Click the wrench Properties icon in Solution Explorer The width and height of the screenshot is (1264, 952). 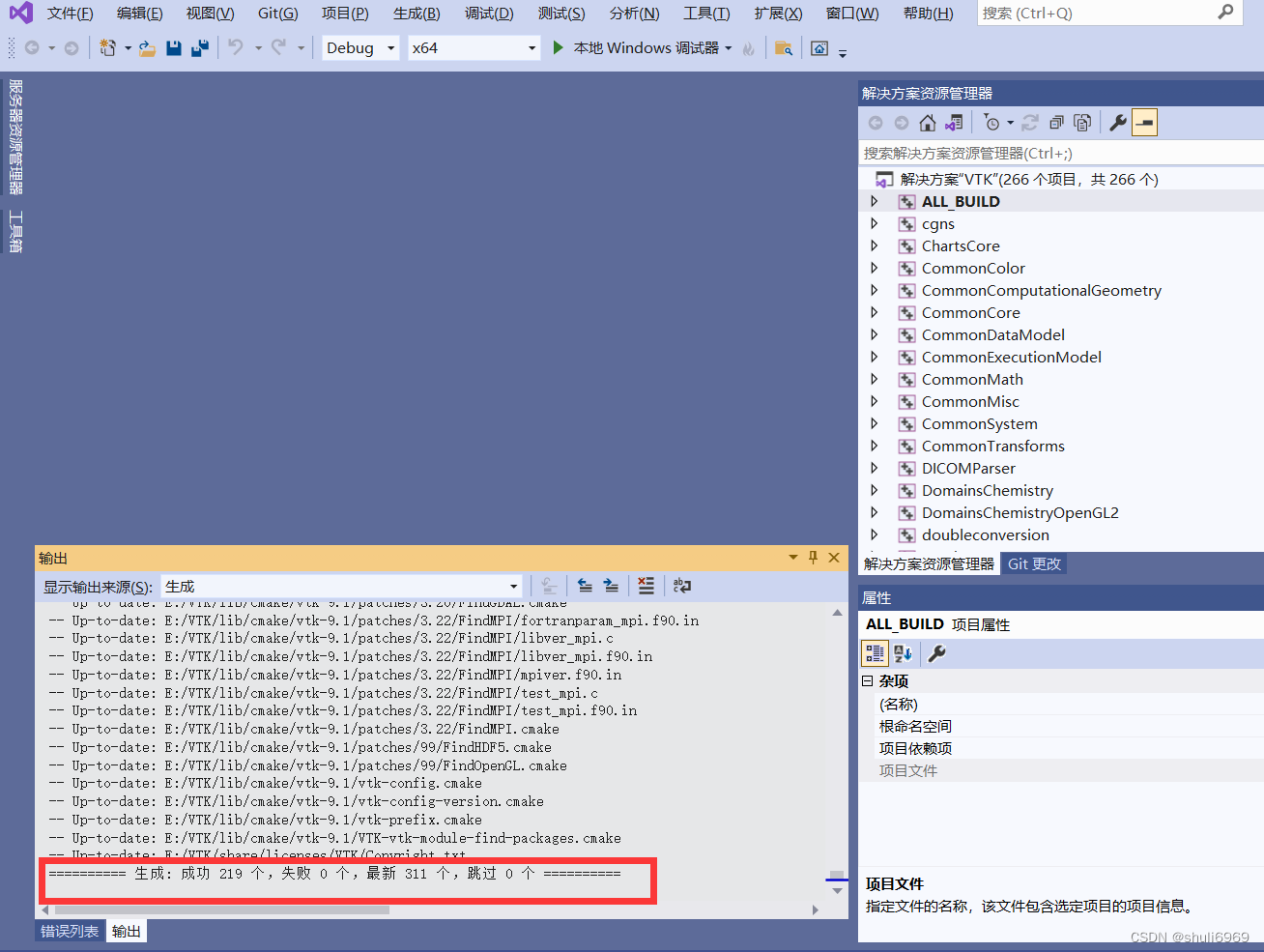coord(1118,123)
